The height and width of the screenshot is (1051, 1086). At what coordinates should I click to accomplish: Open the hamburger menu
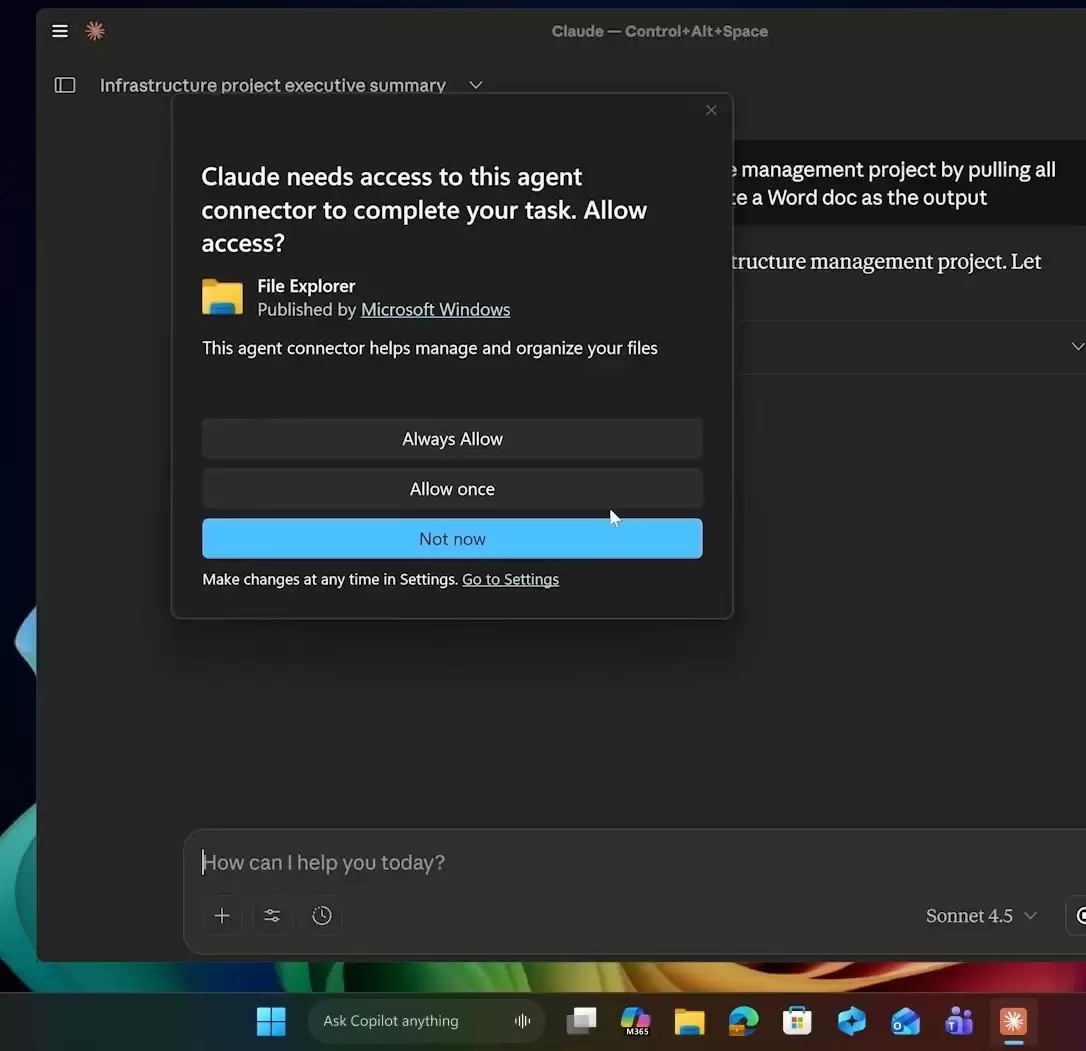point(60,31)
